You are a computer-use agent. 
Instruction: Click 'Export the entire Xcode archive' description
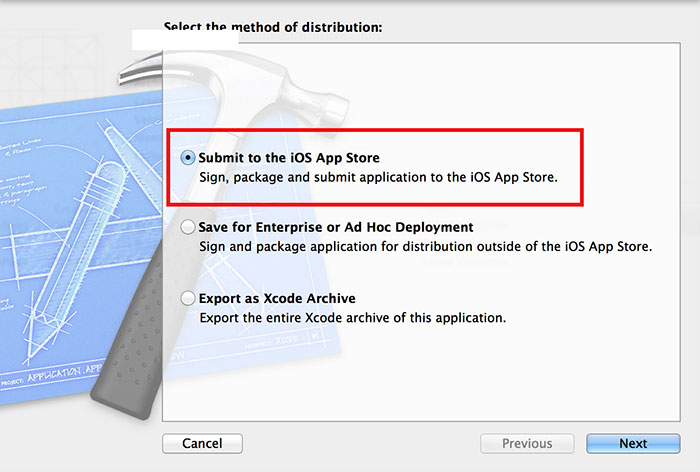coord(353,317)
